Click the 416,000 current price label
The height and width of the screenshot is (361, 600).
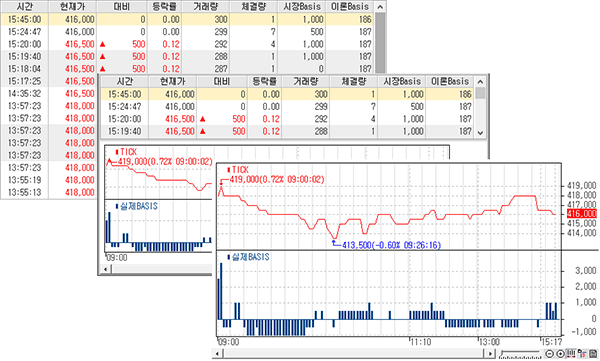tap(582, 214)
